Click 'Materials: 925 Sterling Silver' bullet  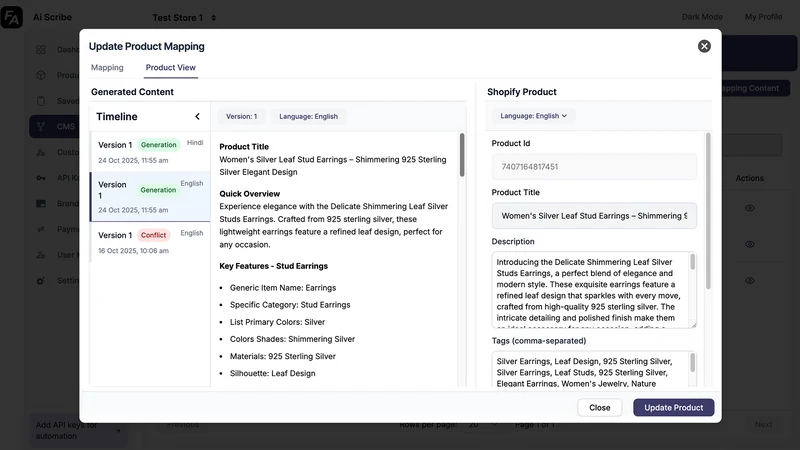[283, 356]
